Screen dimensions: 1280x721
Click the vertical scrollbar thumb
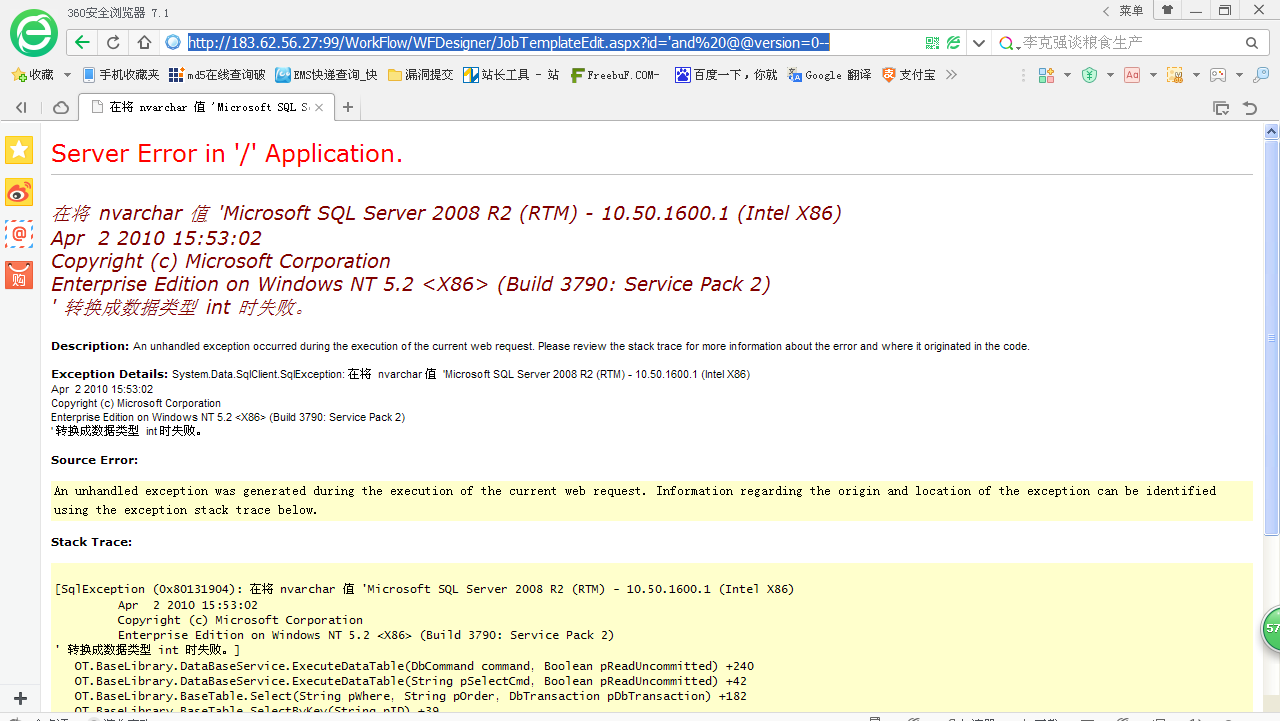click(1271, 337)
